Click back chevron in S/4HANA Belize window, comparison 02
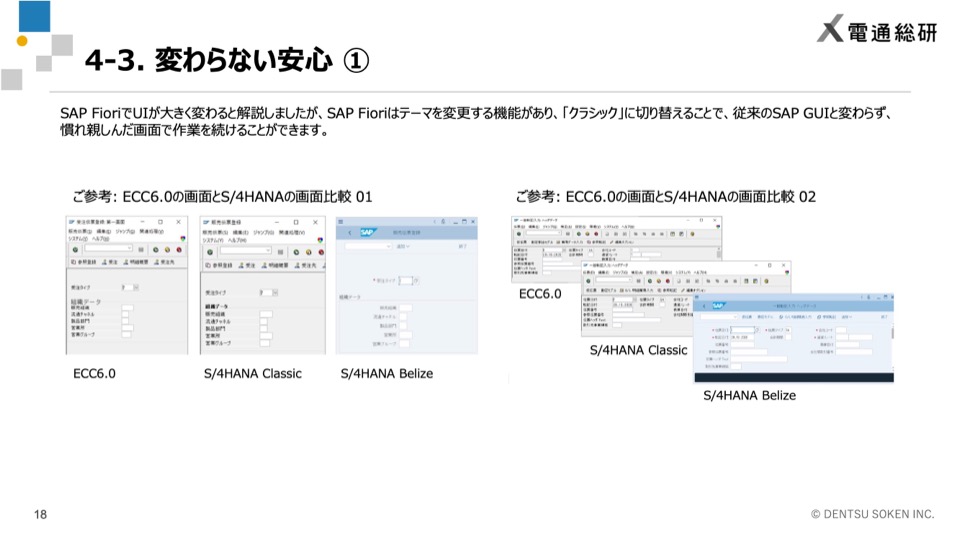This screenshot has width=960, height=540. coord(704,306)
